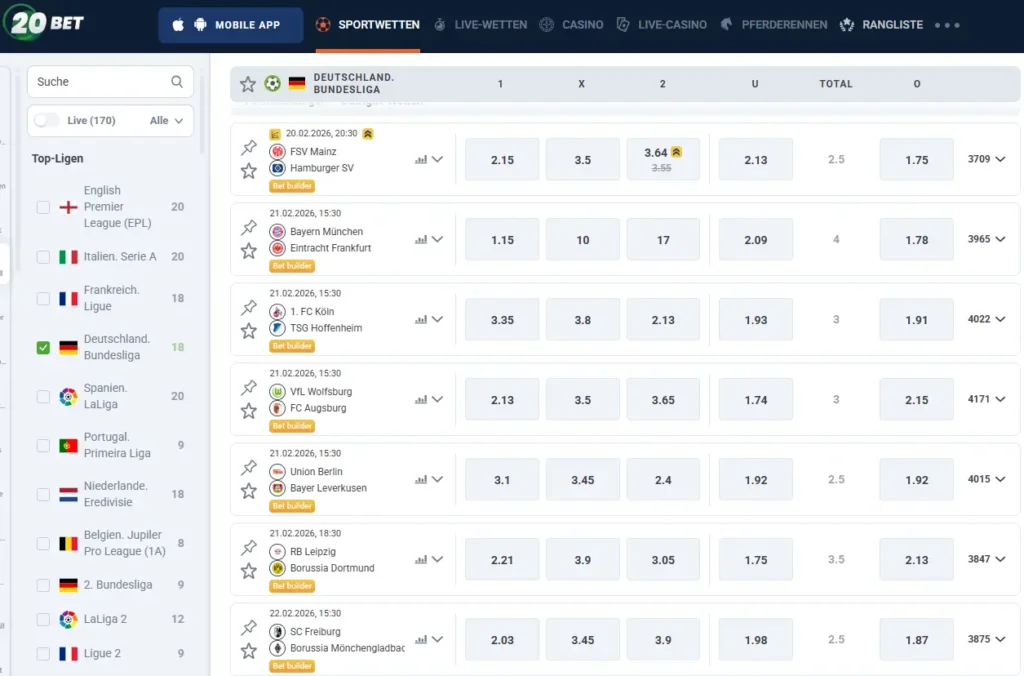Pin the SC Freiburg vs Mönchengladbach match
Image resolution: width=1024 pixels, height=676 pixels.
click(249, 627)
